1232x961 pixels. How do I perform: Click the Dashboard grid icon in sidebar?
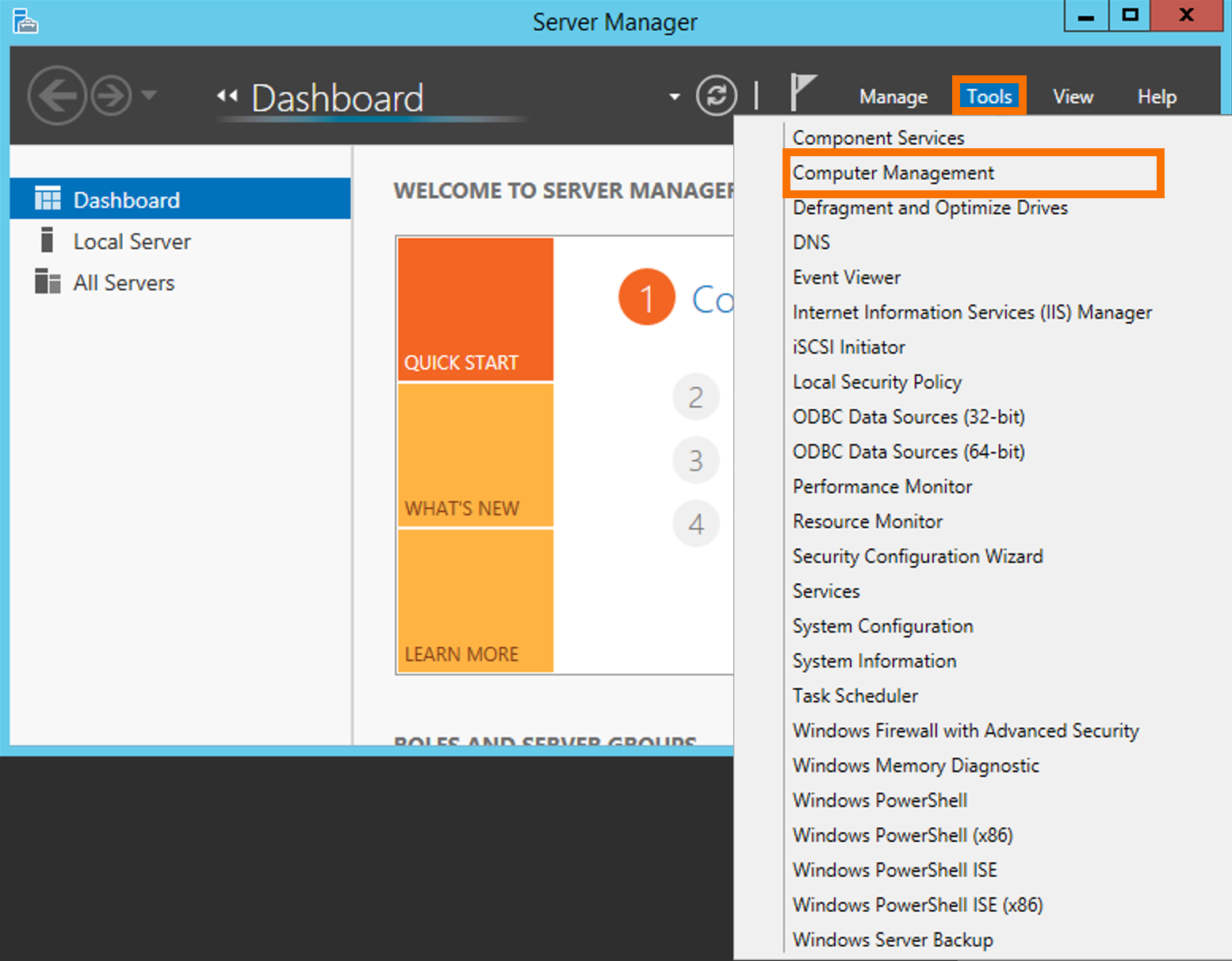(x=48, y=198)
